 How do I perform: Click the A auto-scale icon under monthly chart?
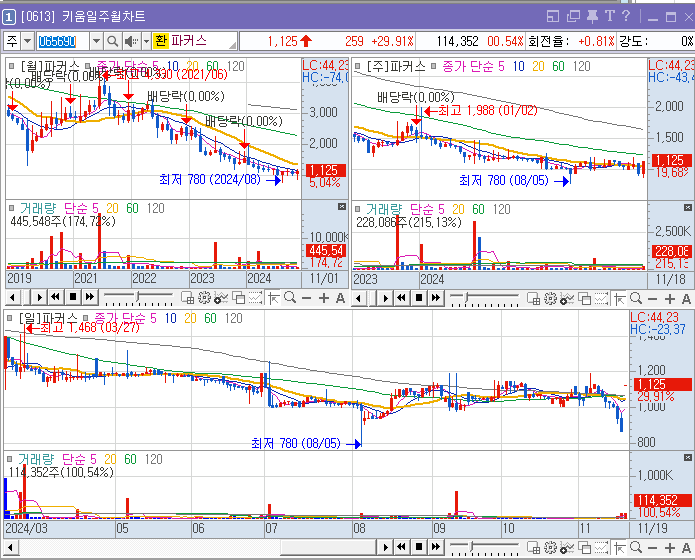(x=340, y=298)
